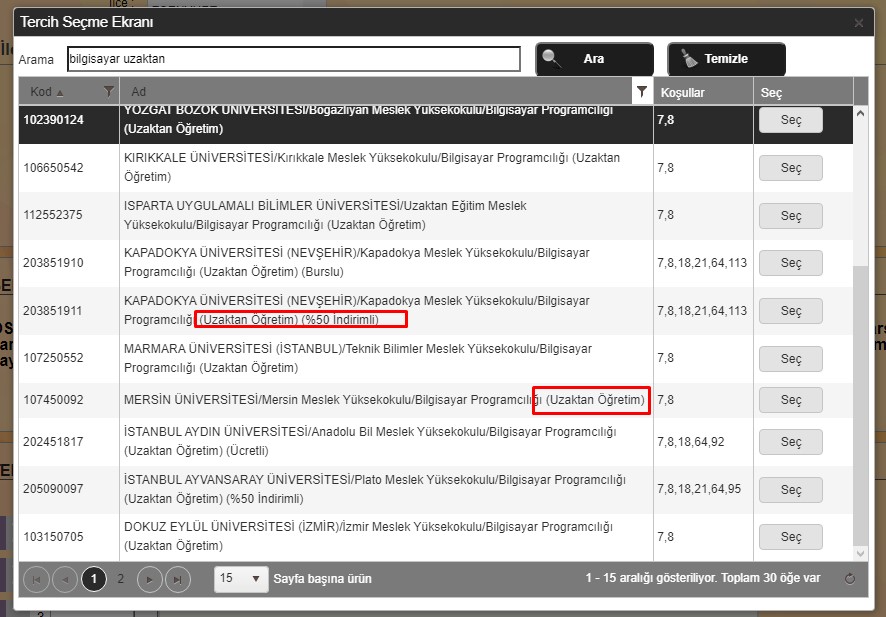Viewport: 886px width, 617px height.
Task: Open the Kod column filter icon
Action: [108, 92]
